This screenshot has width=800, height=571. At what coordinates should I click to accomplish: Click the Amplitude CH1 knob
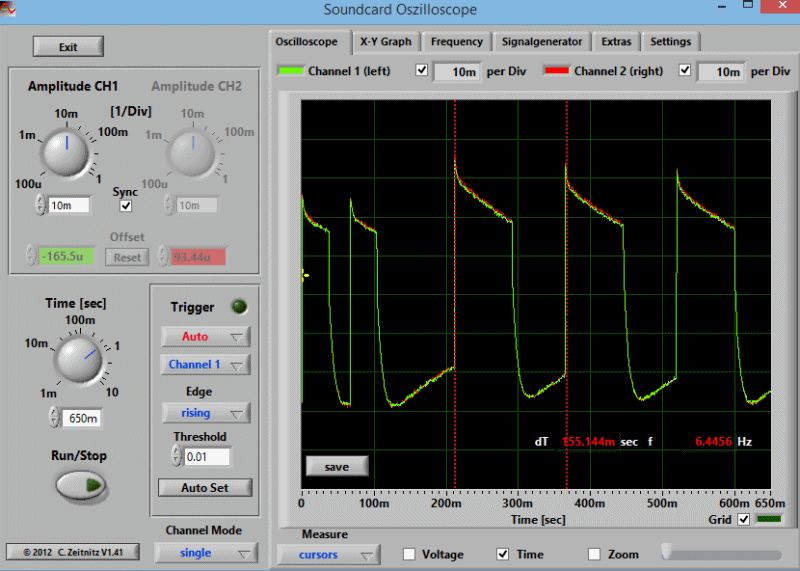65,152
